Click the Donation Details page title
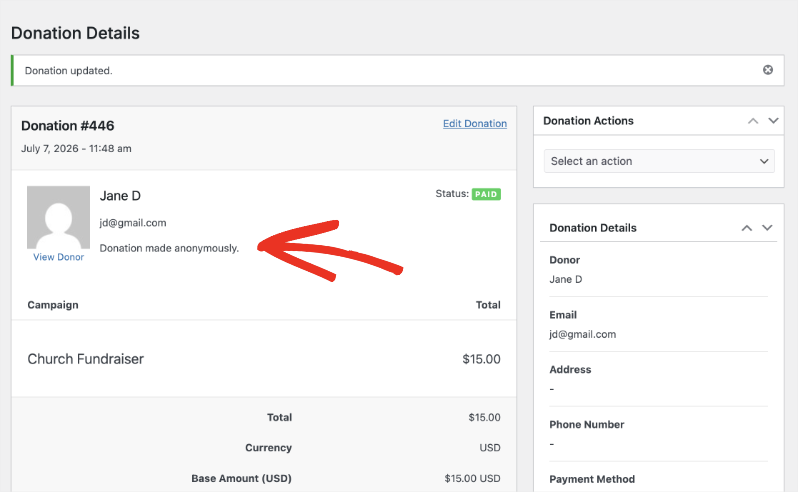Screen dimensions: 798x492 click(x=75, y=33)
